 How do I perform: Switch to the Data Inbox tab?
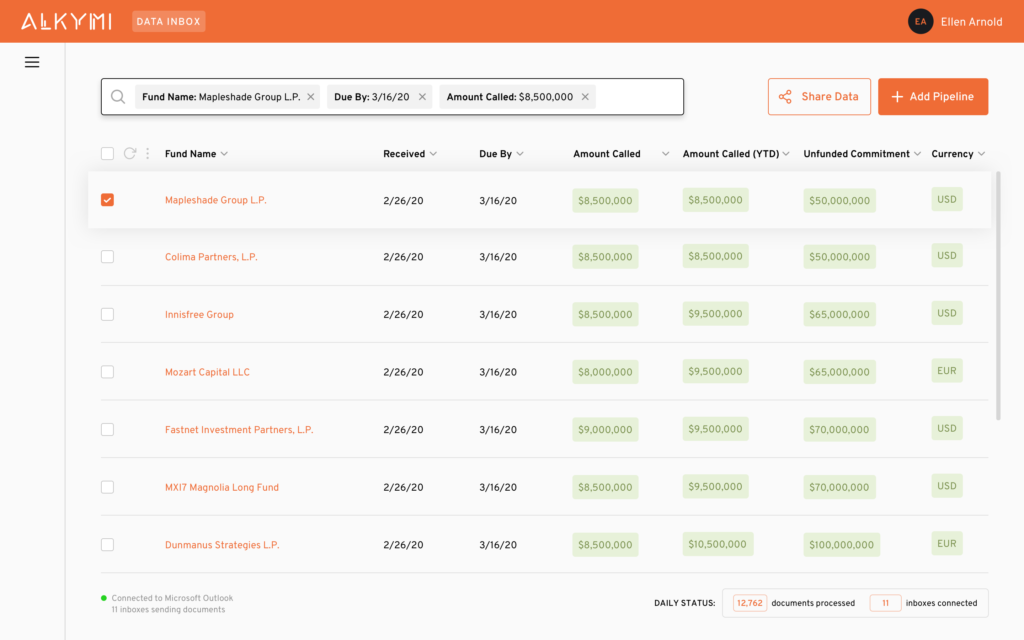tap(168, 21)
